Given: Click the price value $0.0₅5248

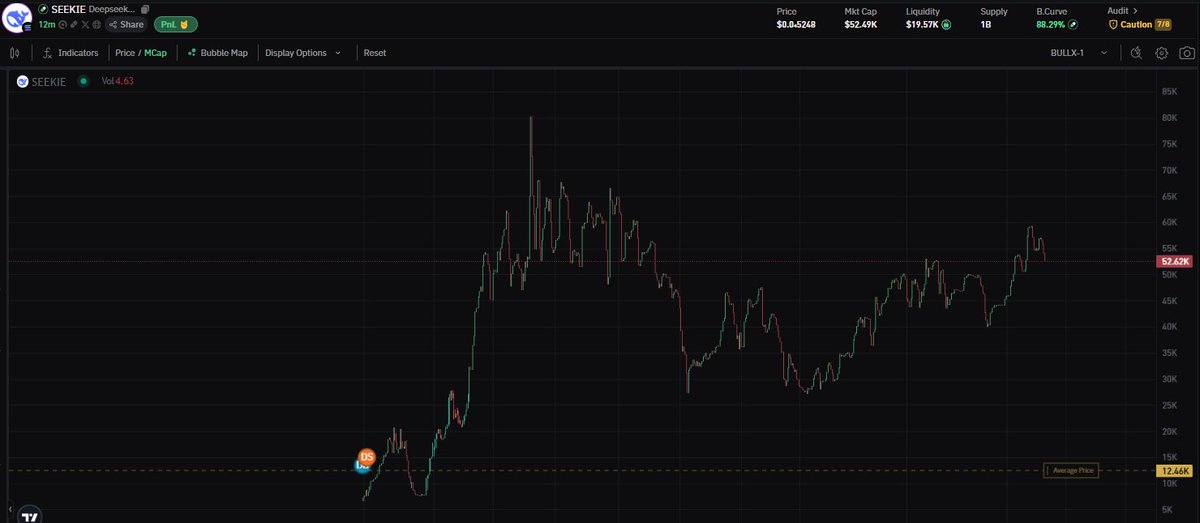Looking at the screenshot, I should pyautogui.click(x=796, y=25).
